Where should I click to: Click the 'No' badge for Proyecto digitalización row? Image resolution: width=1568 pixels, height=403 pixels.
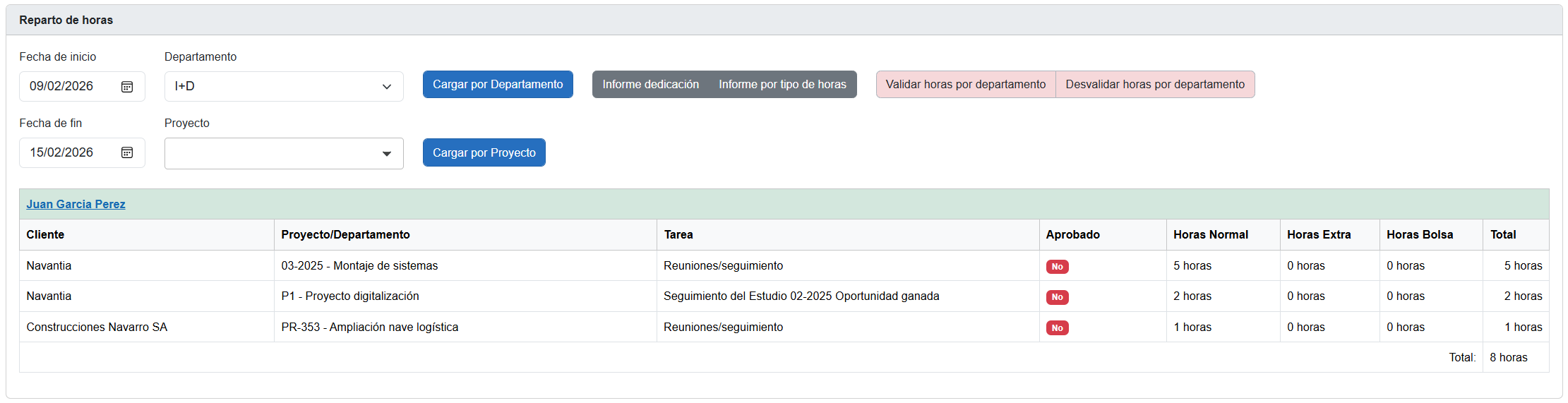coord(1057,297)
